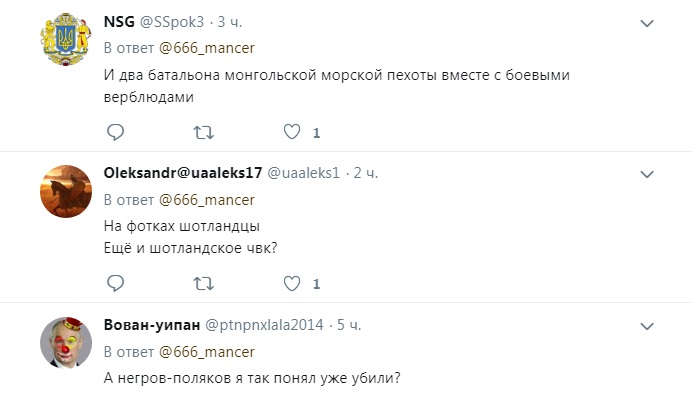Open Oleksandr's horse rider avatar
Screen dimensions: 691x393
coord(66,191)
